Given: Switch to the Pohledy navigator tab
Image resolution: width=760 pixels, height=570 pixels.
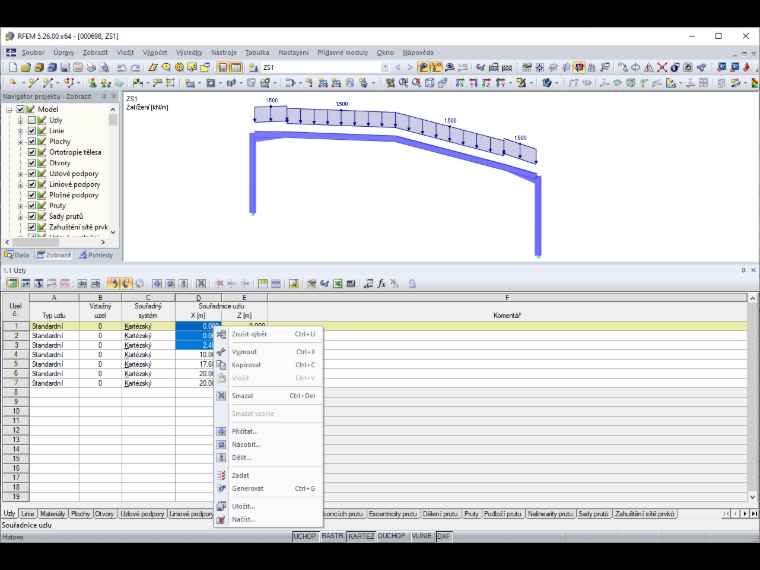Looking at the screenshot, I should pos(96,255).
